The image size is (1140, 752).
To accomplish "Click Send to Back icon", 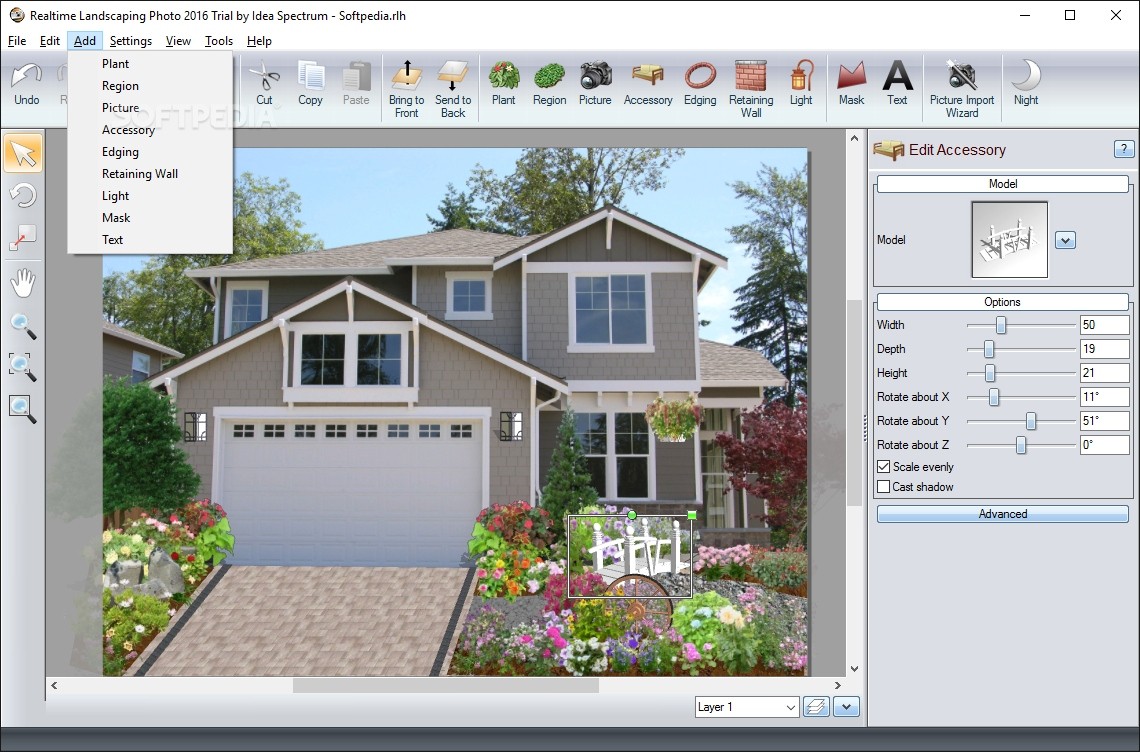I will 453,89.
